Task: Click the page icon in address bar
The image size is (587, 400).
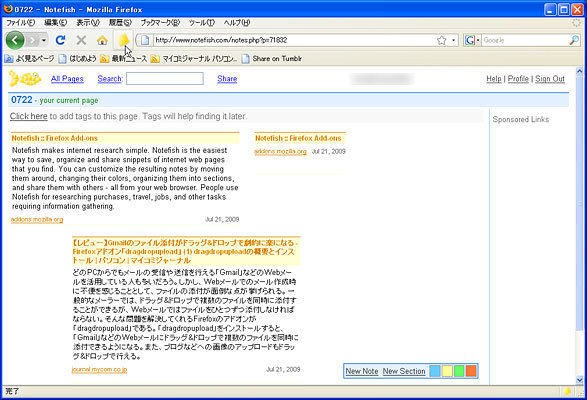Action: pyautogui.click(x=145, y=40)
